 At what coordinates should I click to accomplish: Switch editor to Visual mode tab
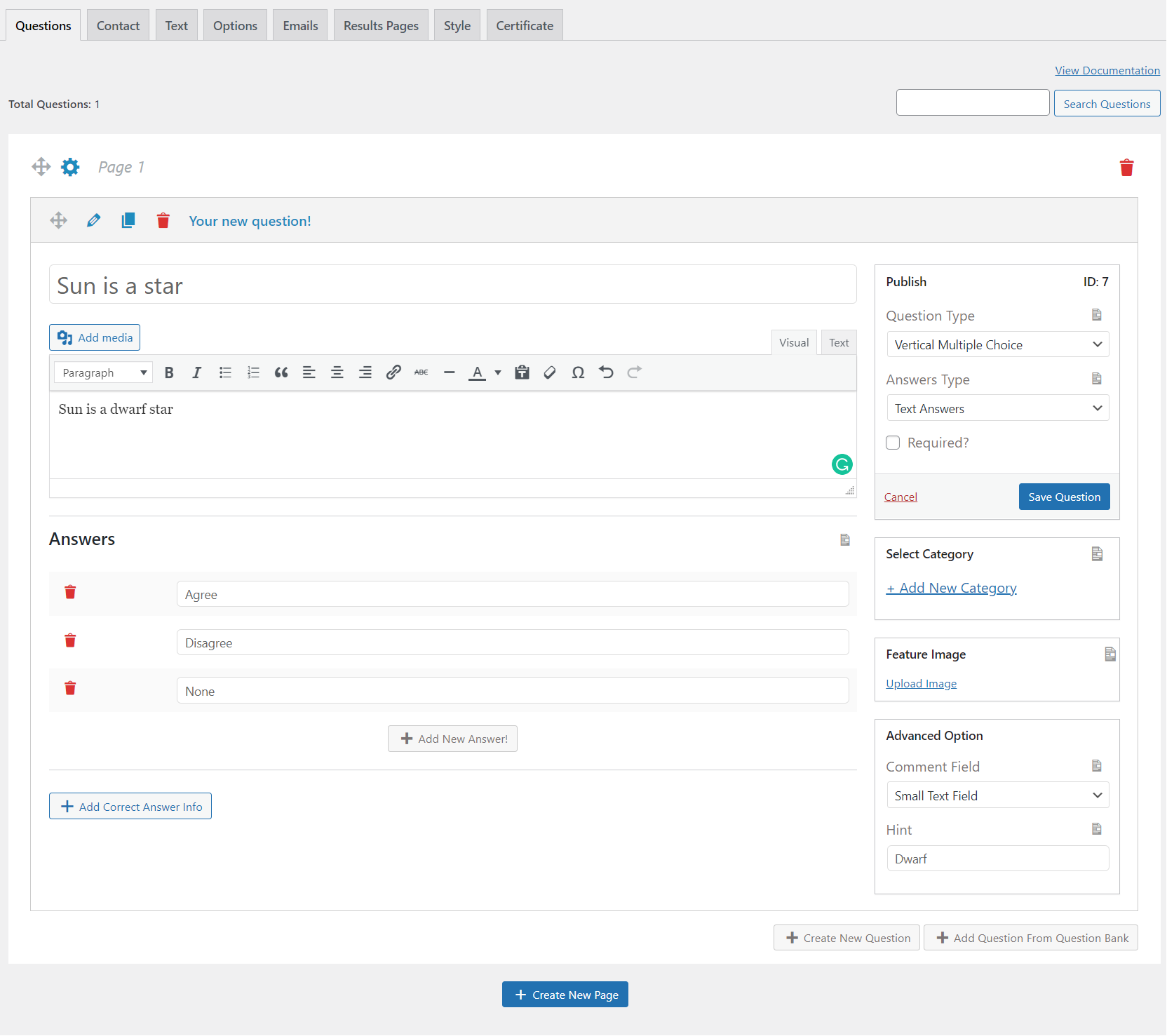tap(794, 342)
